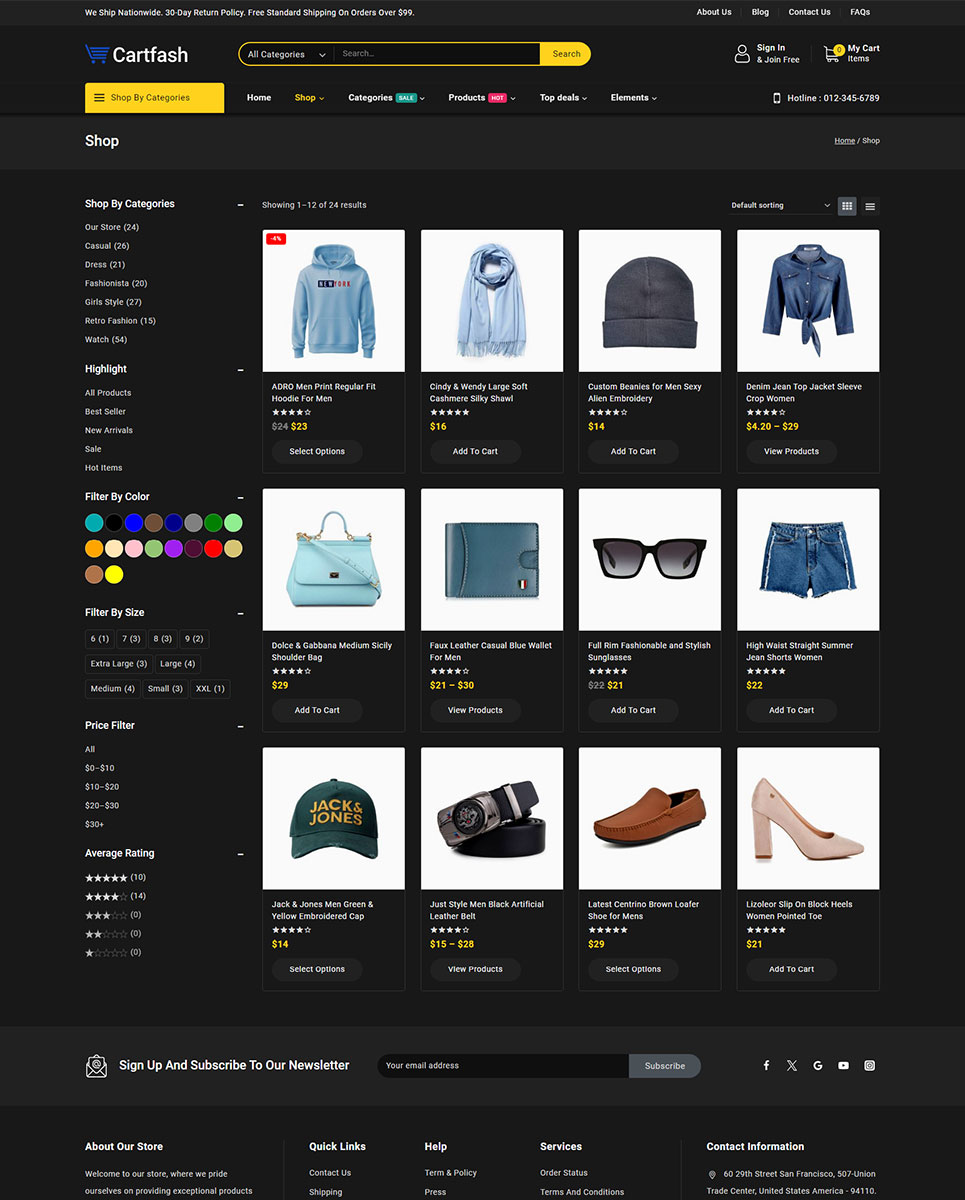Click the X (Twitter) social icon
The image size is (965, 1200).
tap(792, 1066)
